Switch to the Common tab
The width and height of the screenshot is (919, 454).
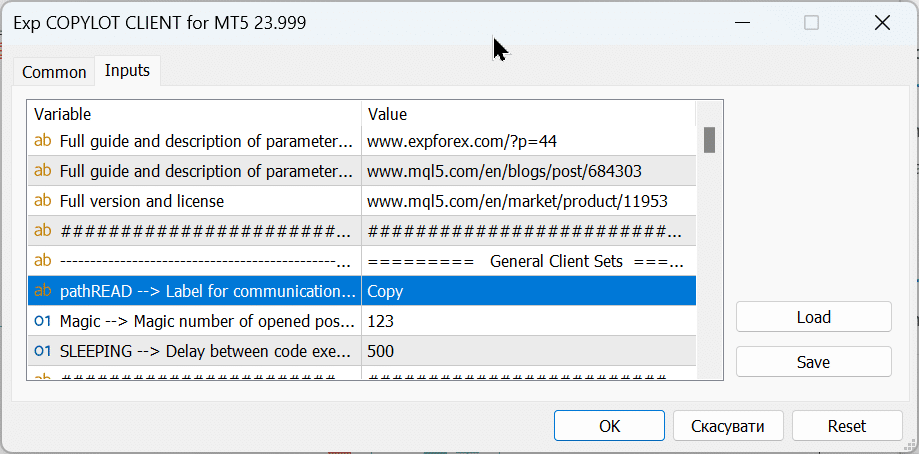(x=54, y=72)
